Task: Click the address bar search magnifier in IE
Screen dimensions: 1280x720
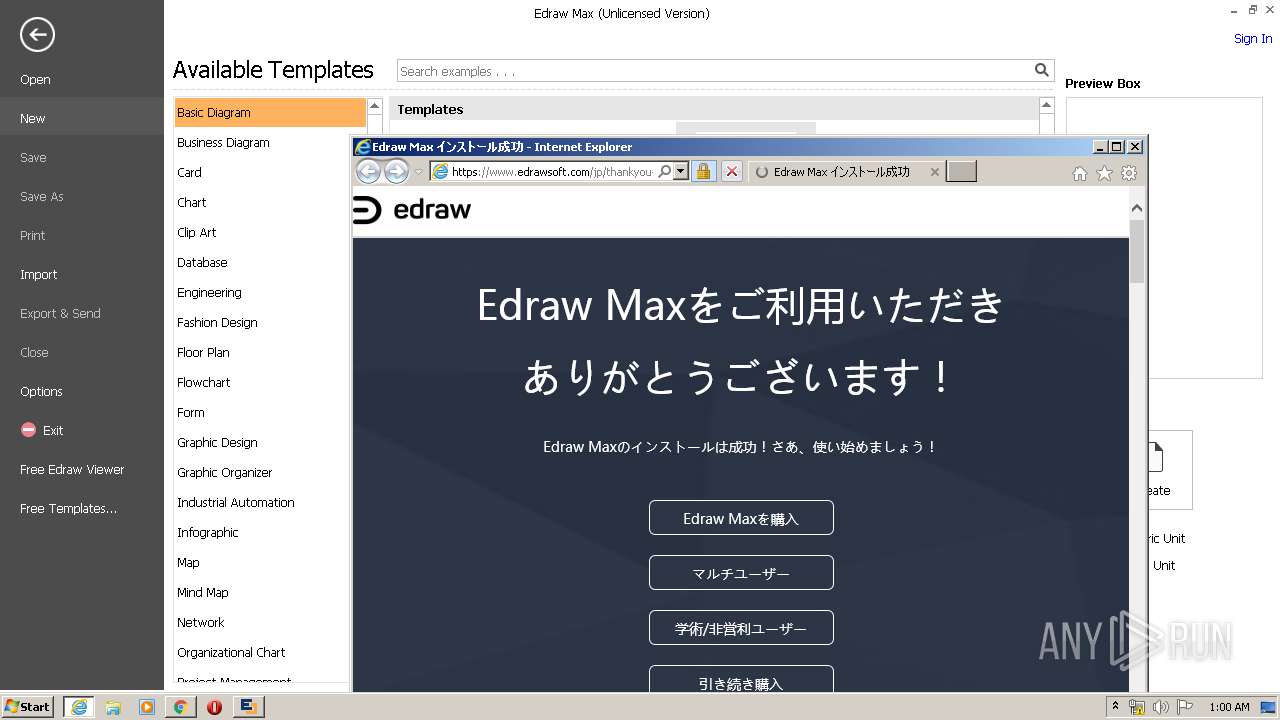Action: click(665, 171)
